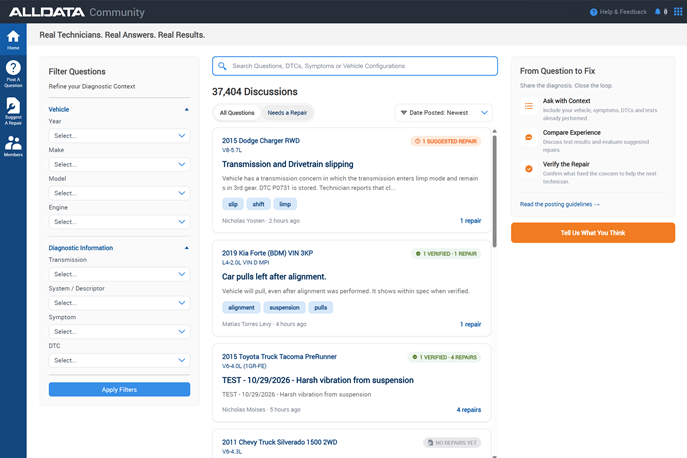Click the discussions list scrollbar thumb
The width and height of the screenshot is (687, 458).
(495, 191)
